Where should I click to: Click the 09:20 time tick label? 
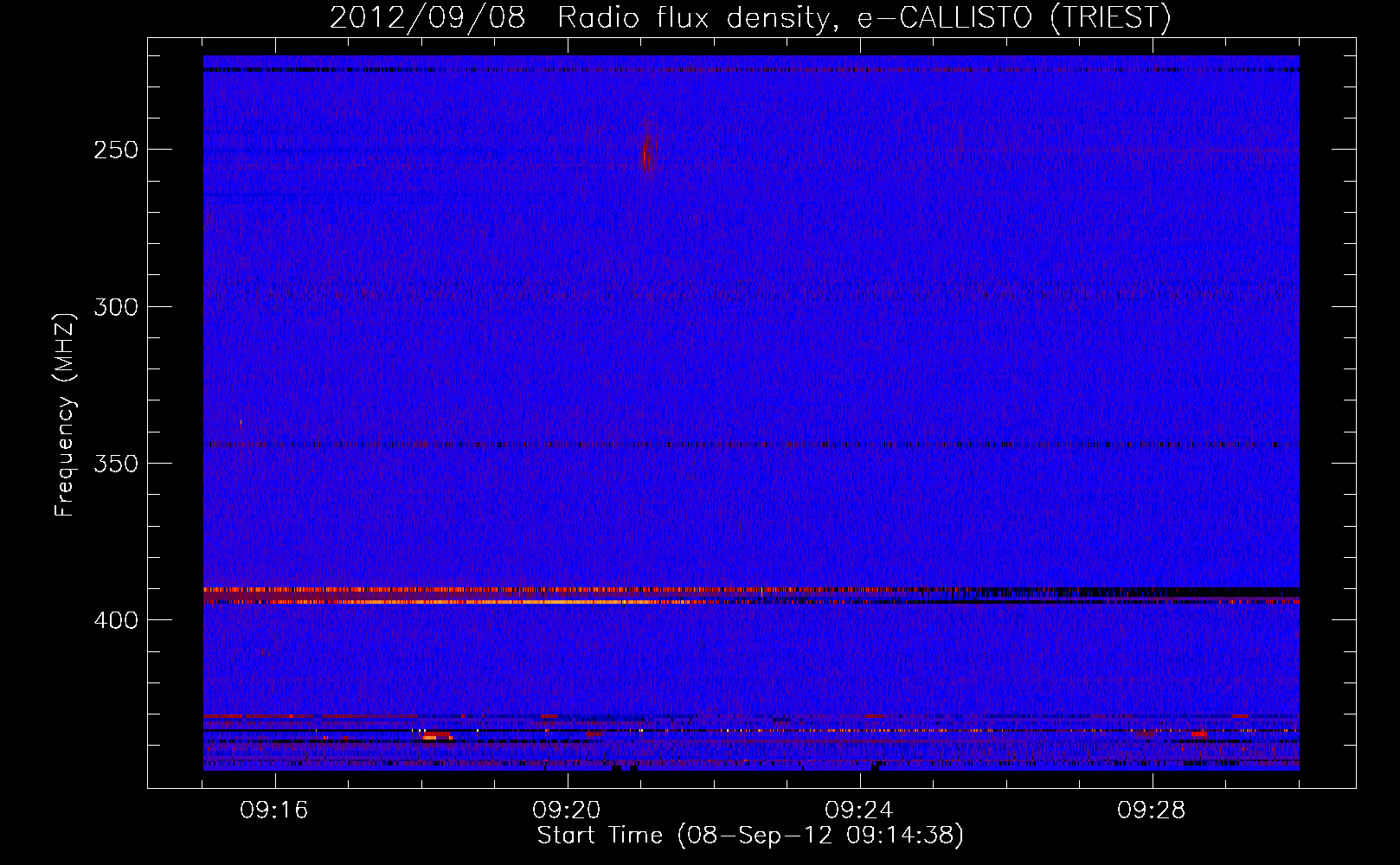point(567,811)
